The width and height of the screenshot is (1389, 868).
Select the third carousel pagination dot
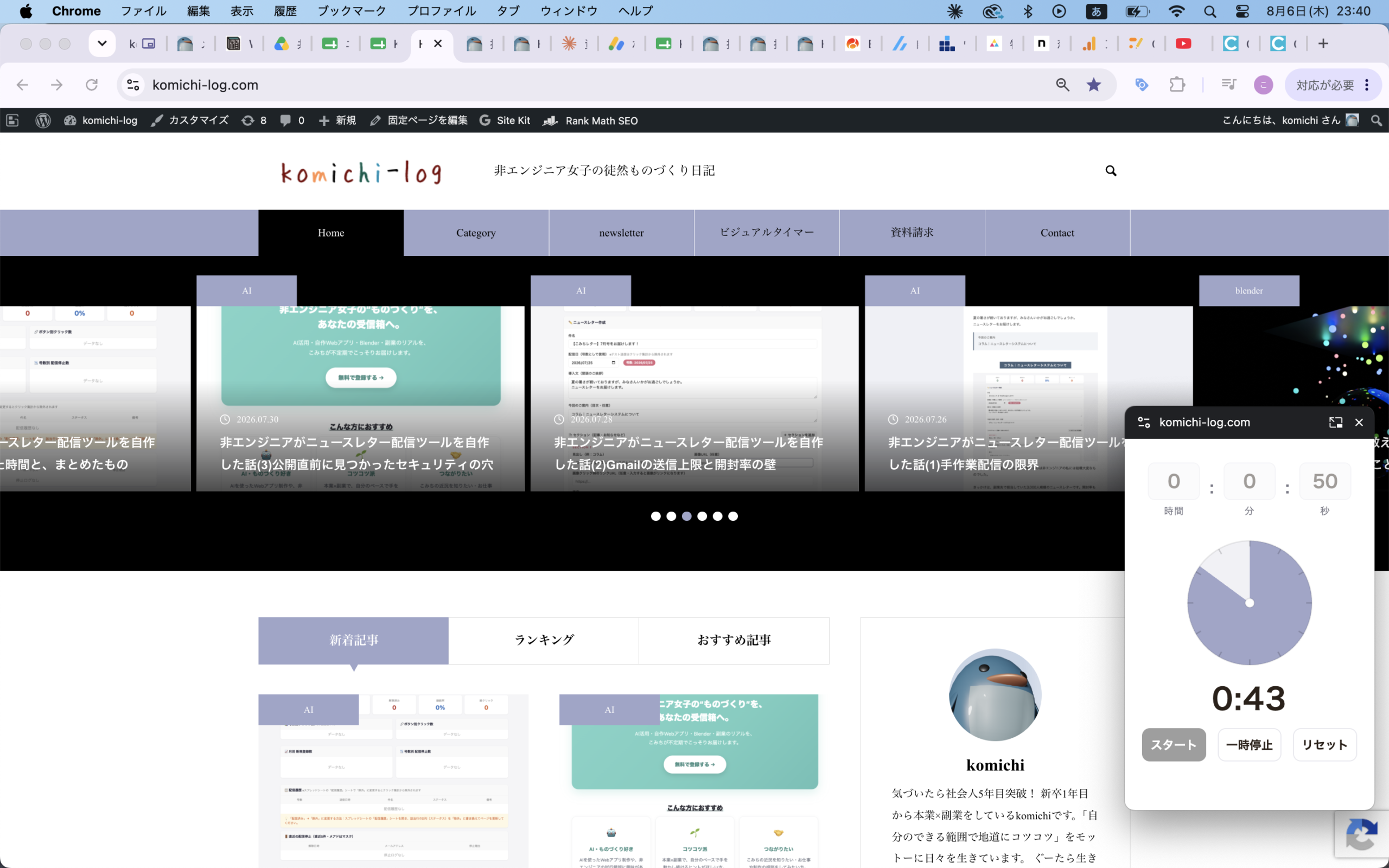(x=686, y=516)
